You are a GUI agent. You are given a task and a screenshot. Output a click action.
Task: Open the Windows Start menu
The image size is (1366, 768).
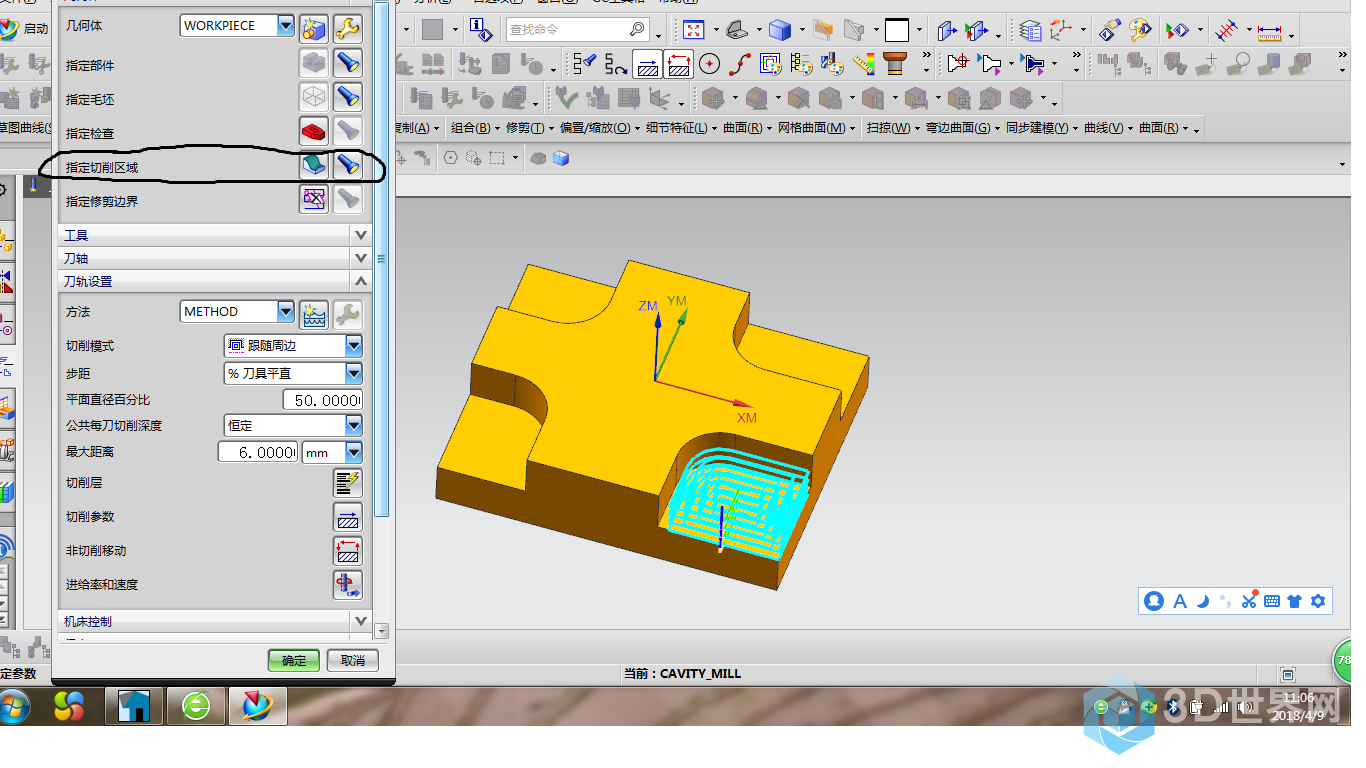[14, 707]
